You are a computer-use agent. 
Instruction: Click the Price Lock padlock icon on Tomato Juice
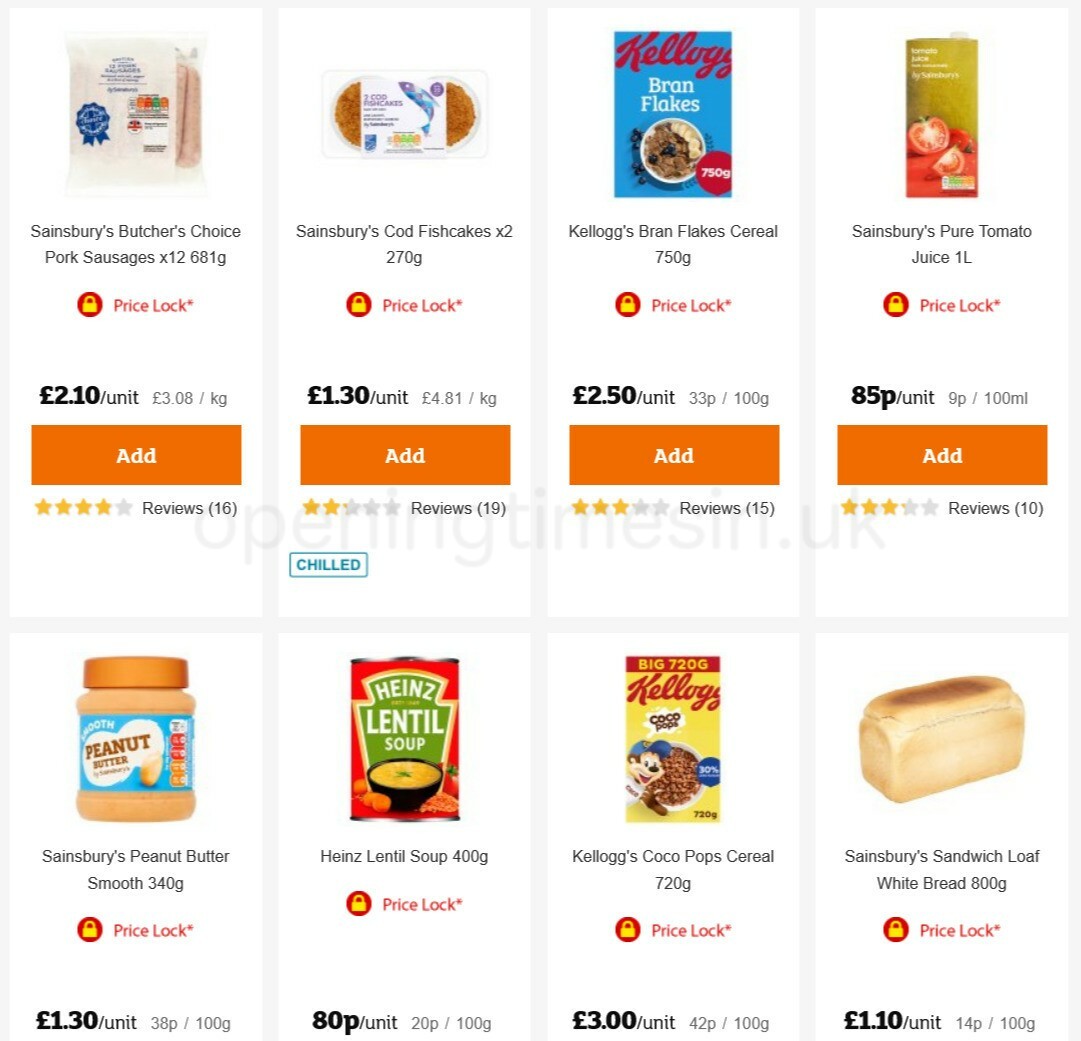click(x=897, y=305)
